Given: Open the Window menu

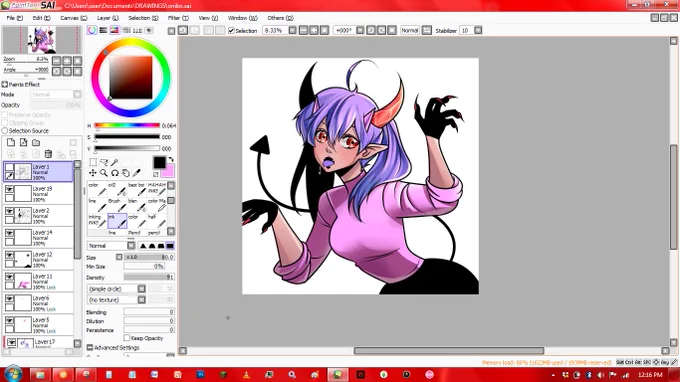Looking at the screenshot, I should click(242, 18).
